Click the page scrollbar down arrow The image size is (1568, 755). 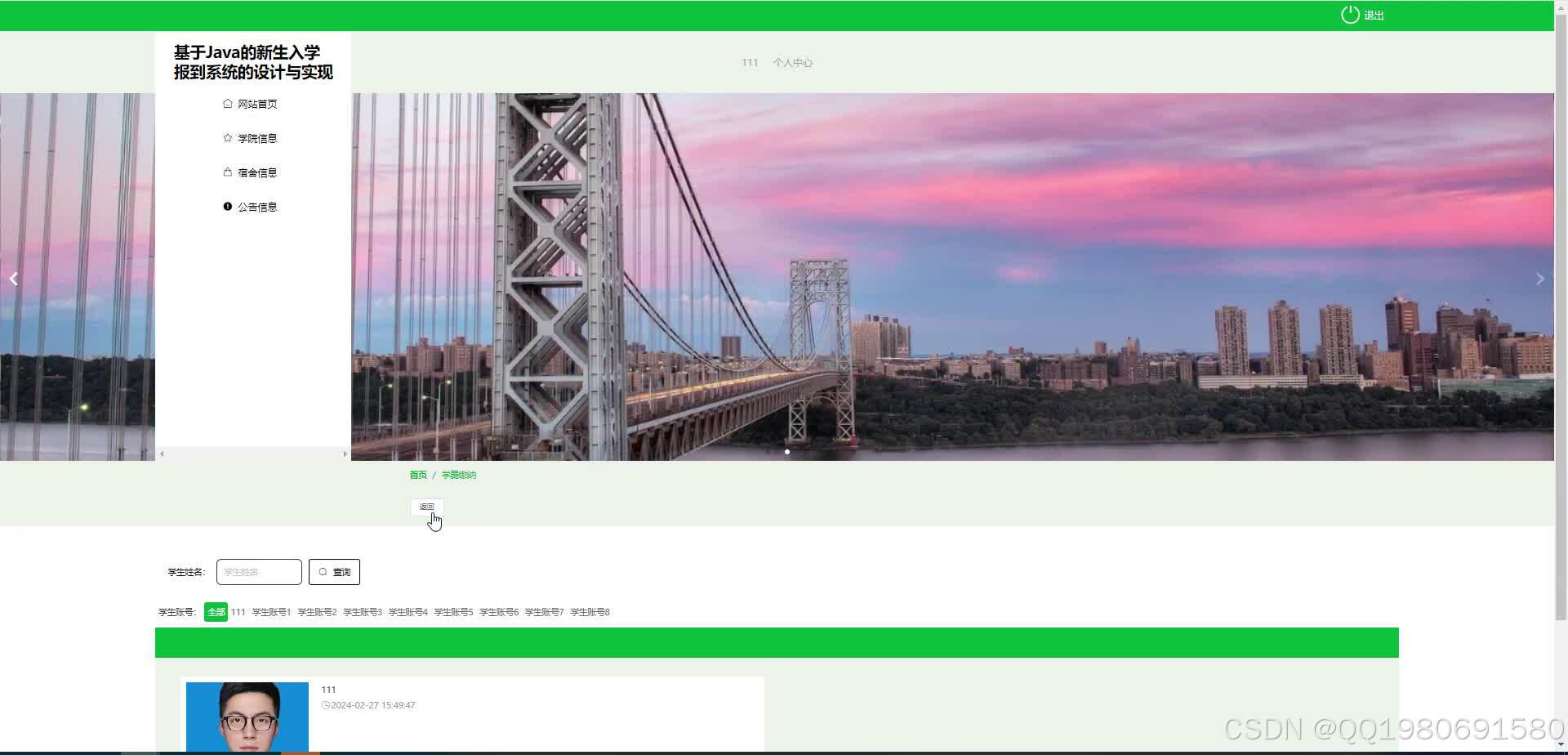click(x=1561, y=744)
